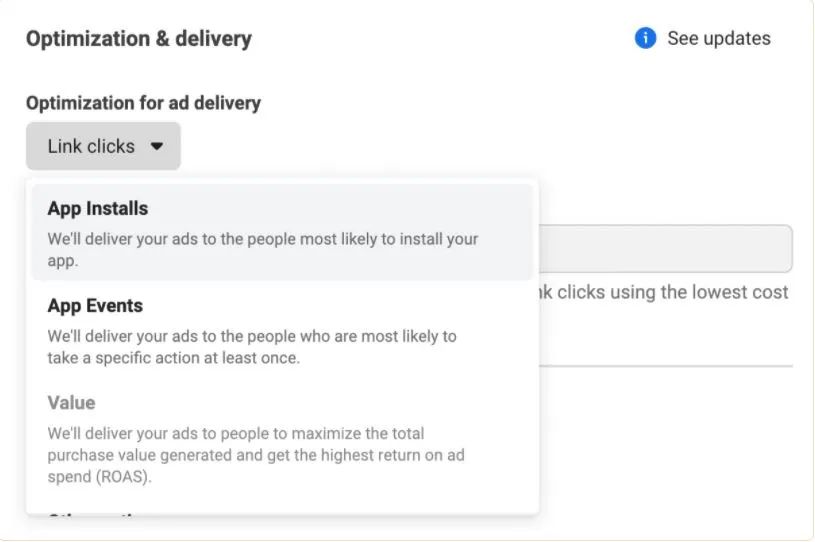Click the 'Link clicks' button text
The width and height of the screenshot is (815, 542).
[91, 146]
